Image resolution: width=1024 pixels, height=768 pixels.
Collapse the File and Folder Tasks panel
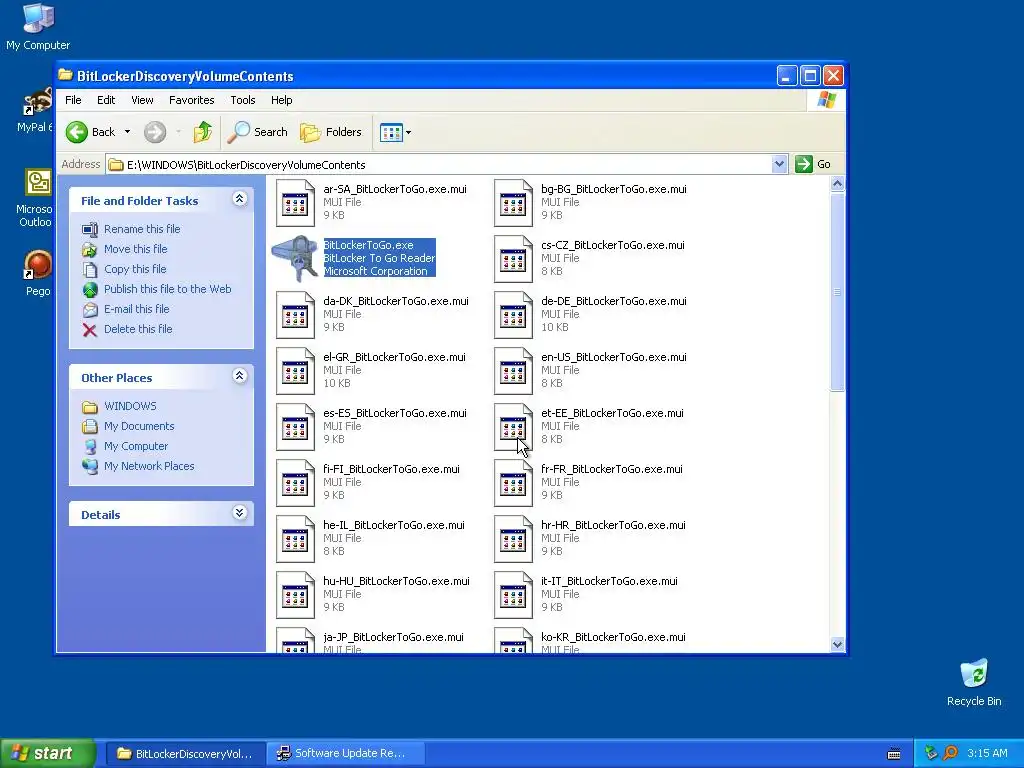click(x=240, y=199)
